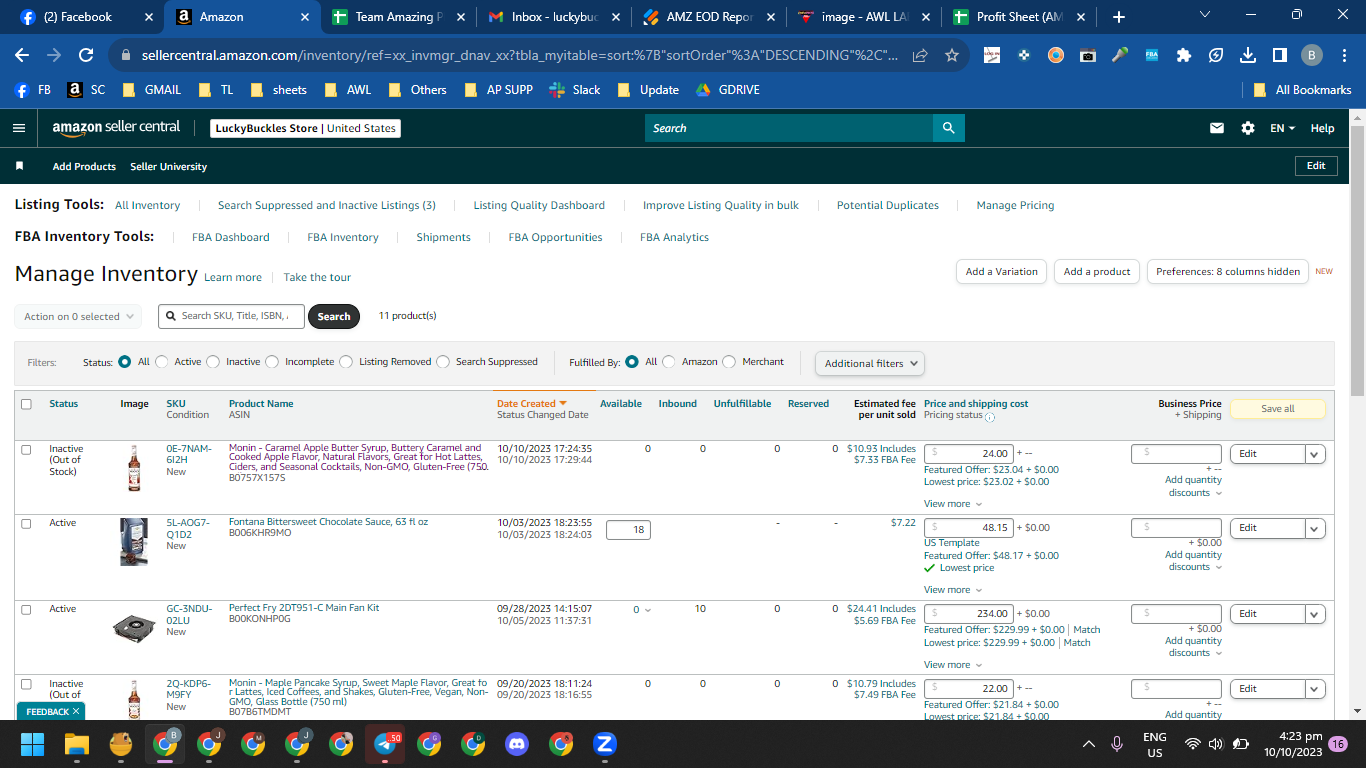
Task: Open the Search Suppressed and Inactive Listings tab
Action: point(327,205)
